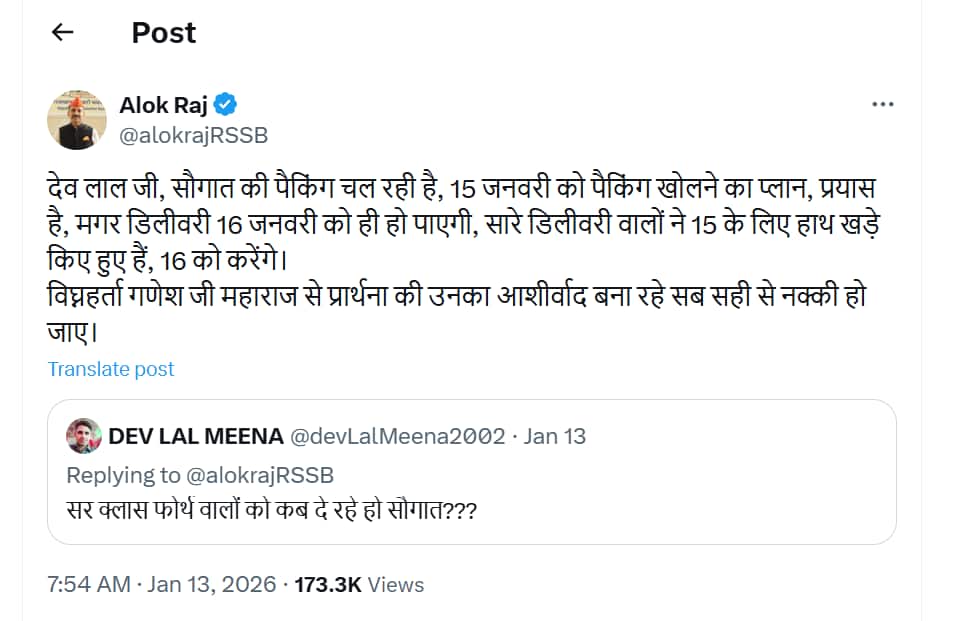
Task: Click the DEV LAL MEENA display name
Action: point(194,436)
